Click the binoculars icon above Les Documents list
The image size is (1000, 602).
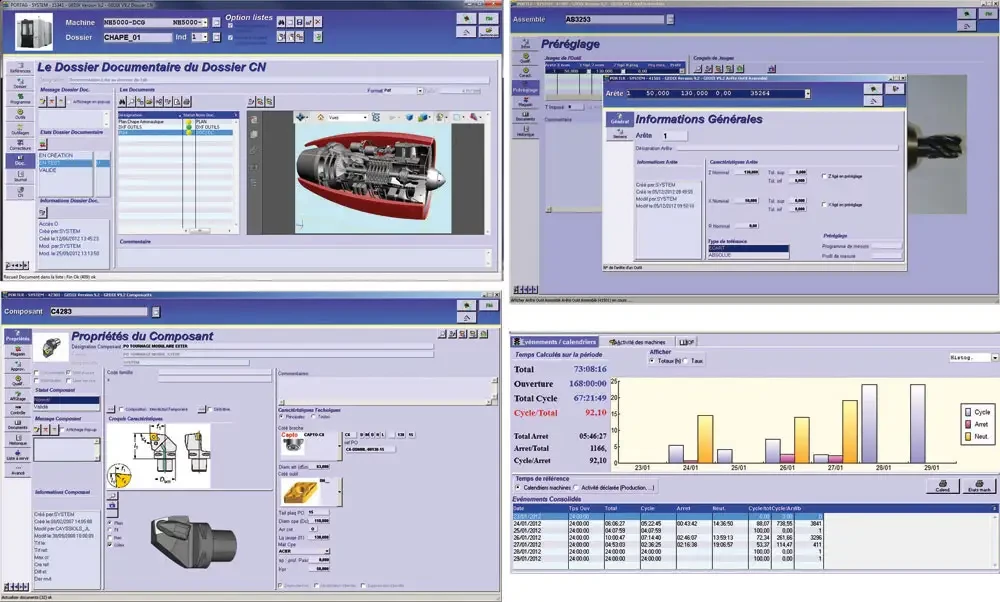[x=122, y=101]
